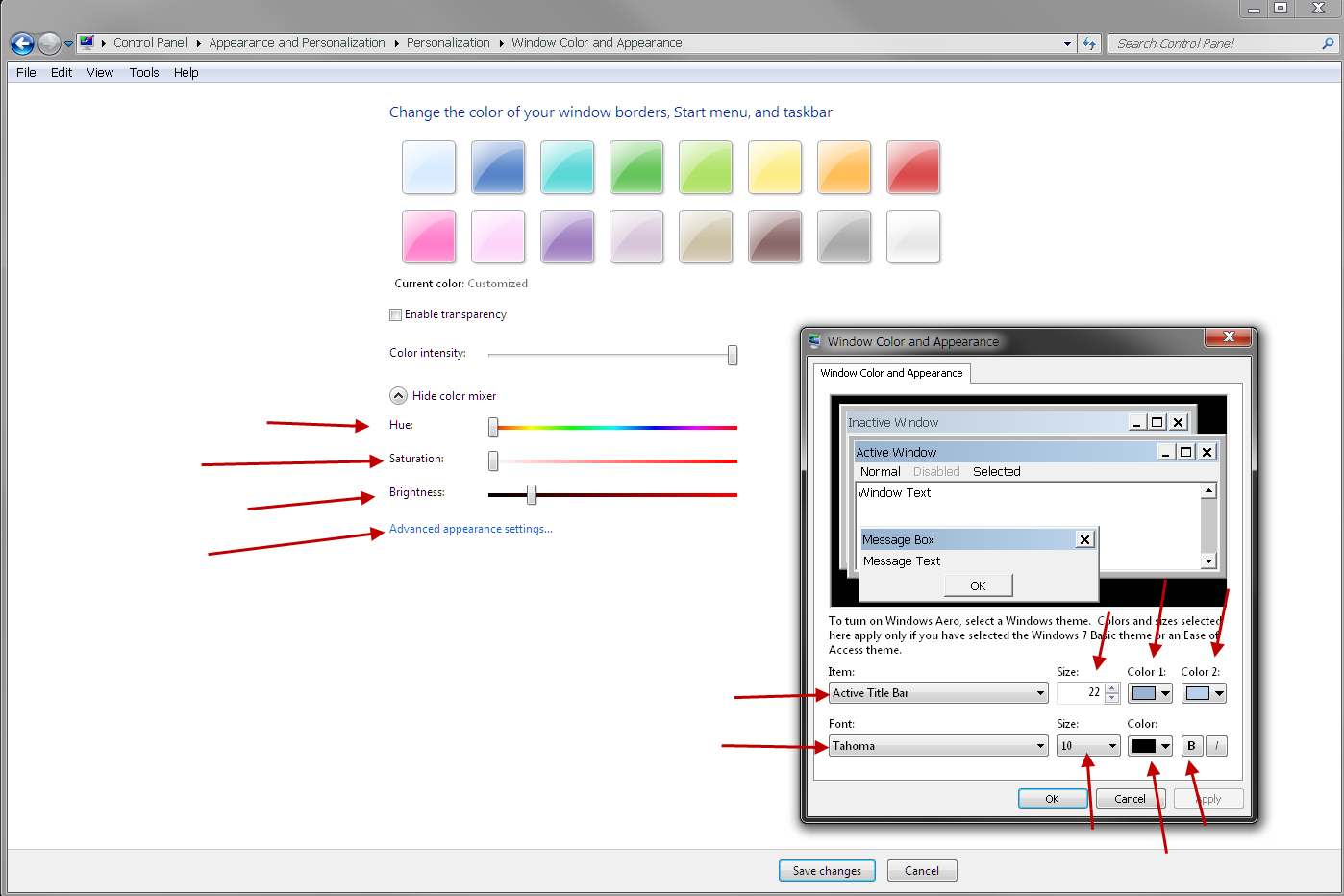Click the refresh button beside address bar

tap(1088, 43)
